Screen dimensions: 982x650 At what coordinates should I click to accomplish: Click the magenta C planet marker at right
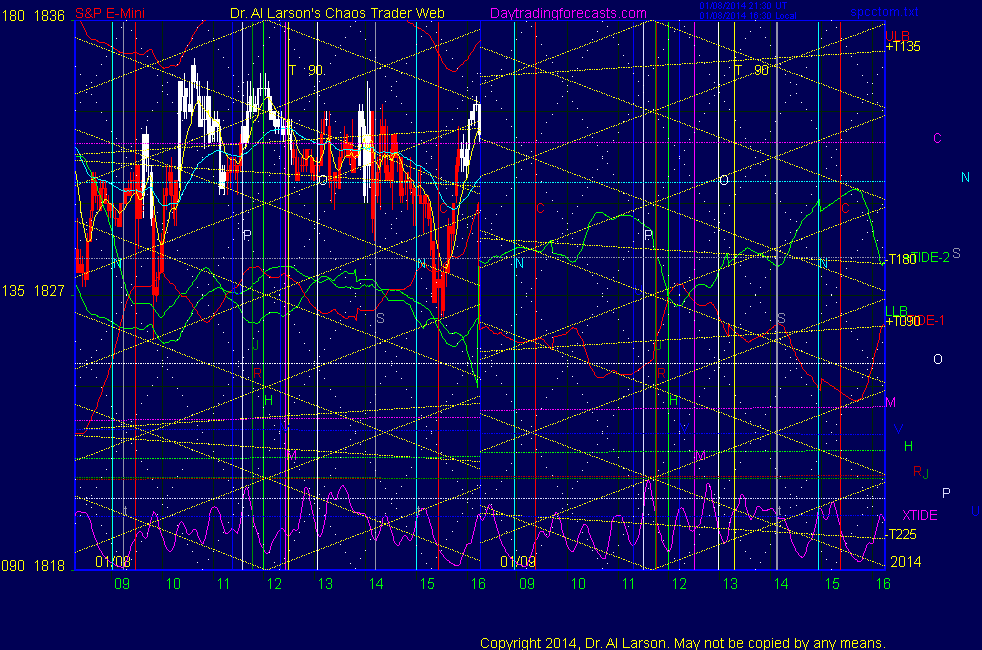tap(936, 138)
